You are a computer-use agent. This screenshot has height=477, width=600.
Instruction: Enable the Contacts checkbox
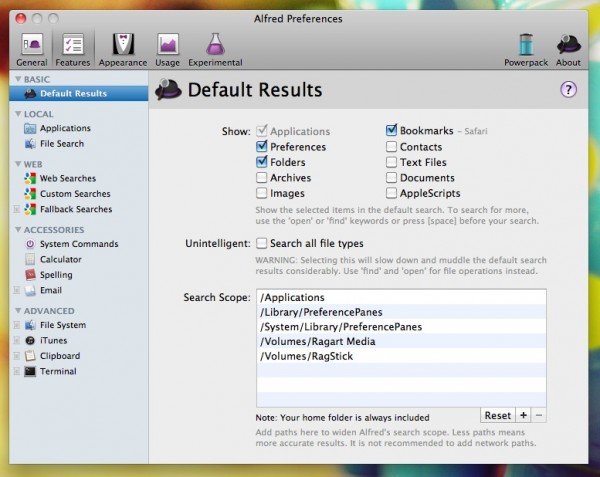(x=391, y=147)
